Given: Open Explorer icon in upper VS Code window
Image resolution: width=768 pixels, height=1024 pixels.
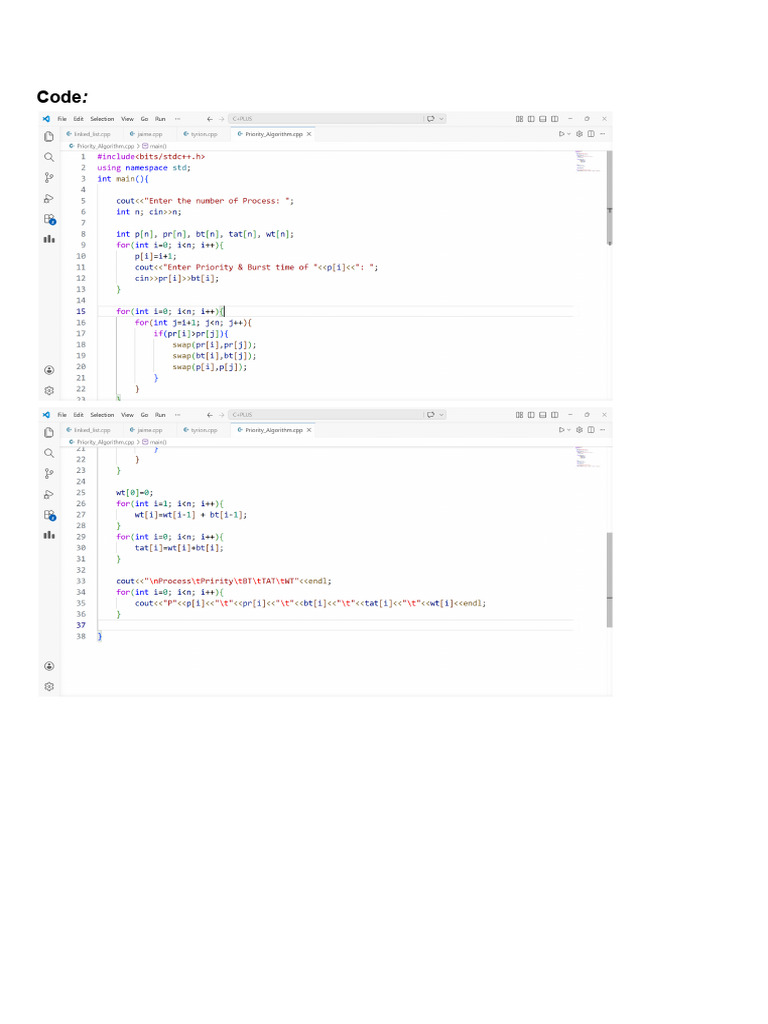Looking at the screenshot, I should (x=49, y=136).
